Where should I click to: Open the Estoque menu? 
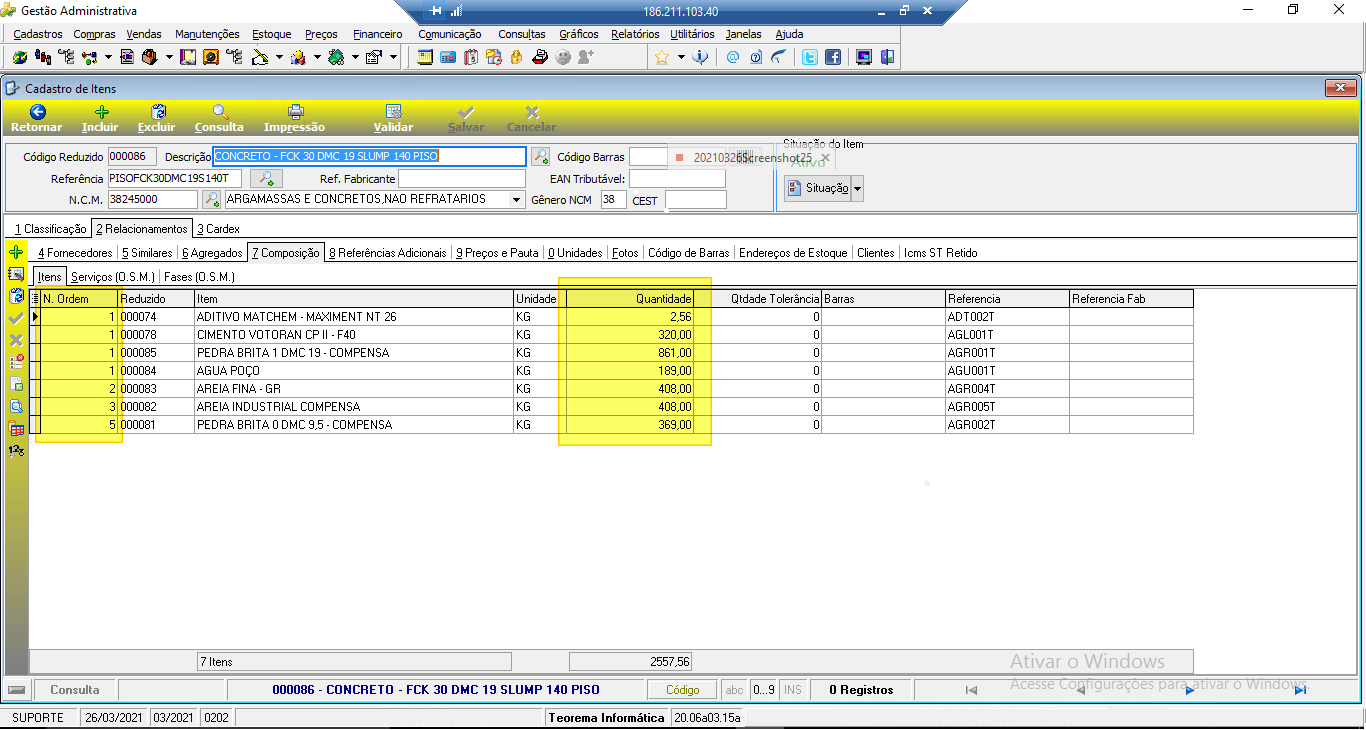pos(272,34)
